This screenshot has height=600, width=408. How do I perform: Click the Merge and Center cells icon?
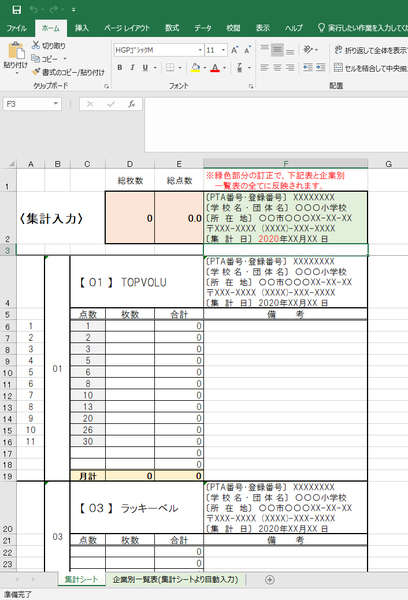(338, 68)
